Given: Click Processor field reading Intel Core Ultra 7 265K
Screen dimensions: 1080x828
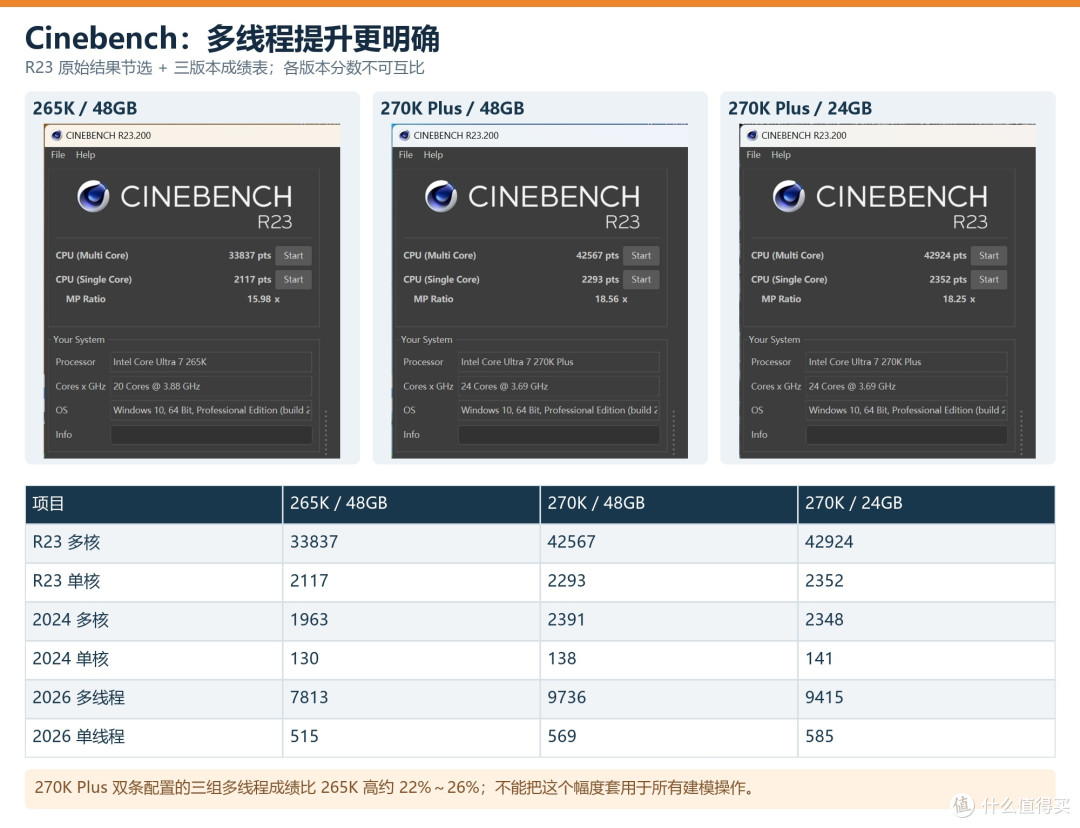Looking at the screenshot, I should click(x=211, y=362).
